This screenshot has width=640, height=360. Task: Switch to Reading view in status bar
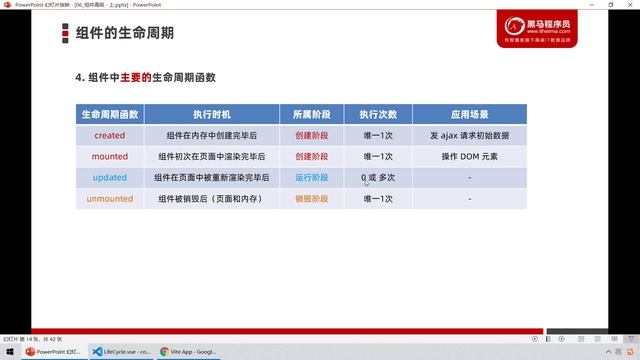pos(614,339)
